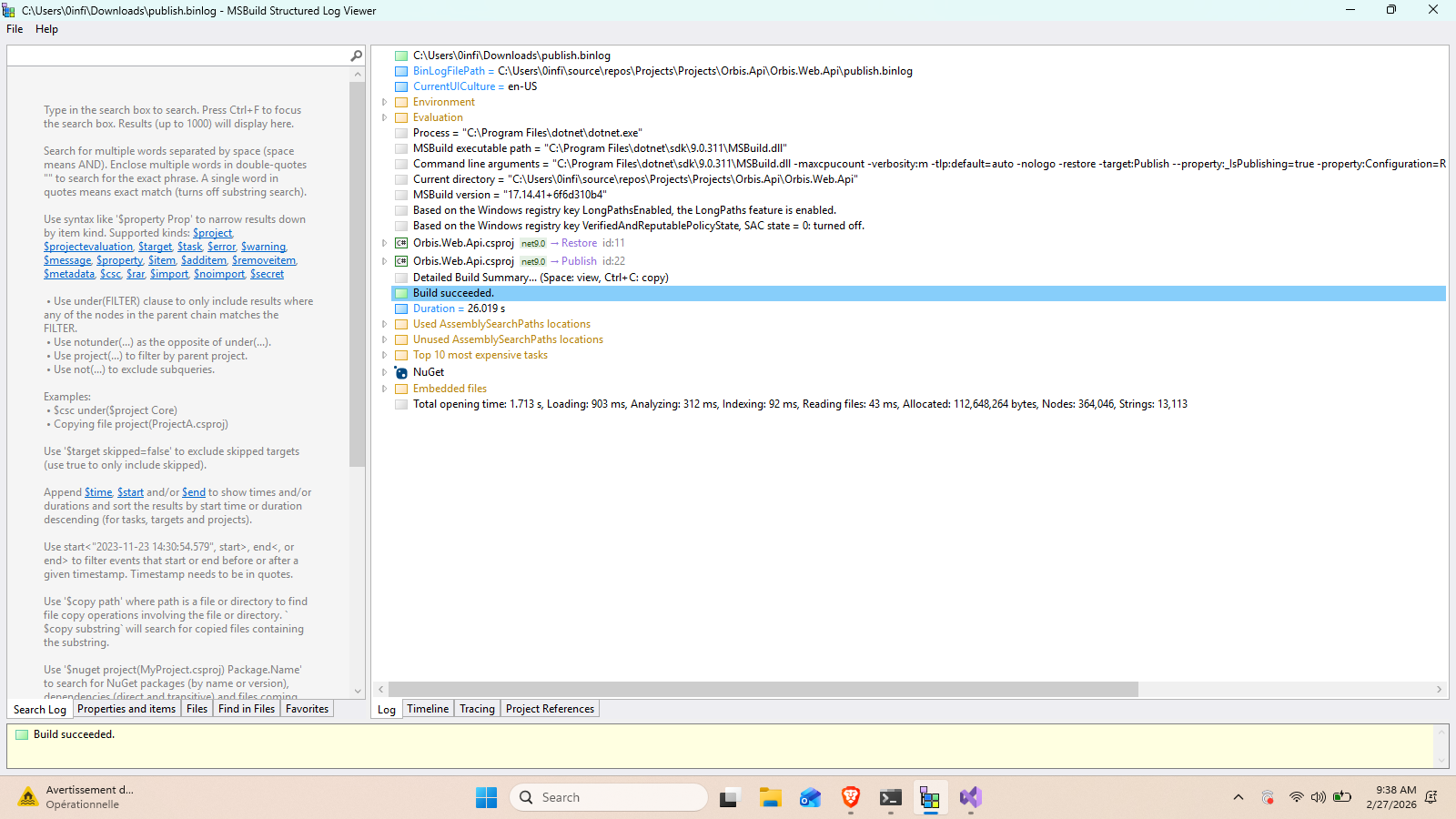Switch to the Find in Files tab

pyautogui.click(x=246, y=708)
